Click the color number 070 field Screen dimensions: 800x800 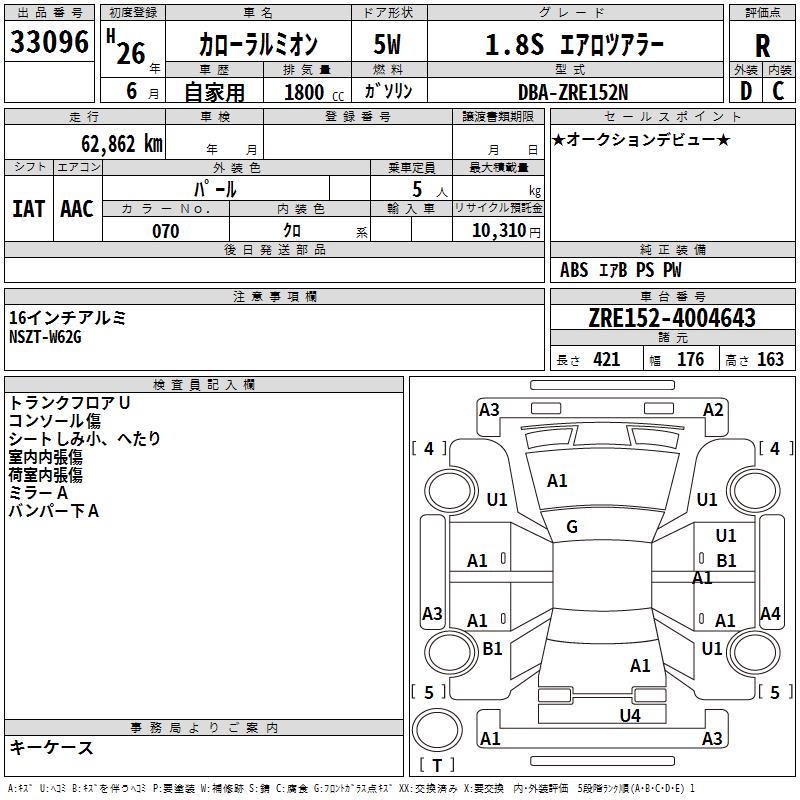coord(165,231)
